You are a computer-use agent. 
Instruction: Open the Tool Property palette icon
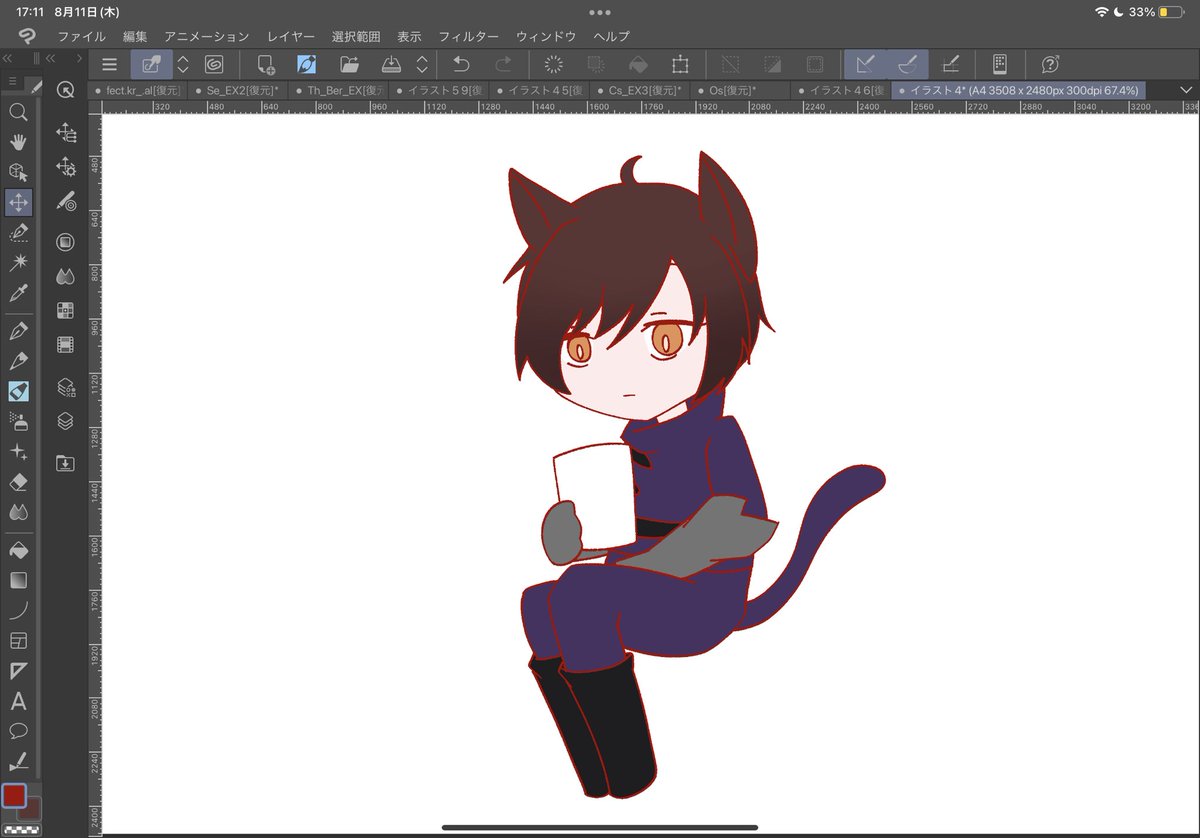[x=66, y=166]
